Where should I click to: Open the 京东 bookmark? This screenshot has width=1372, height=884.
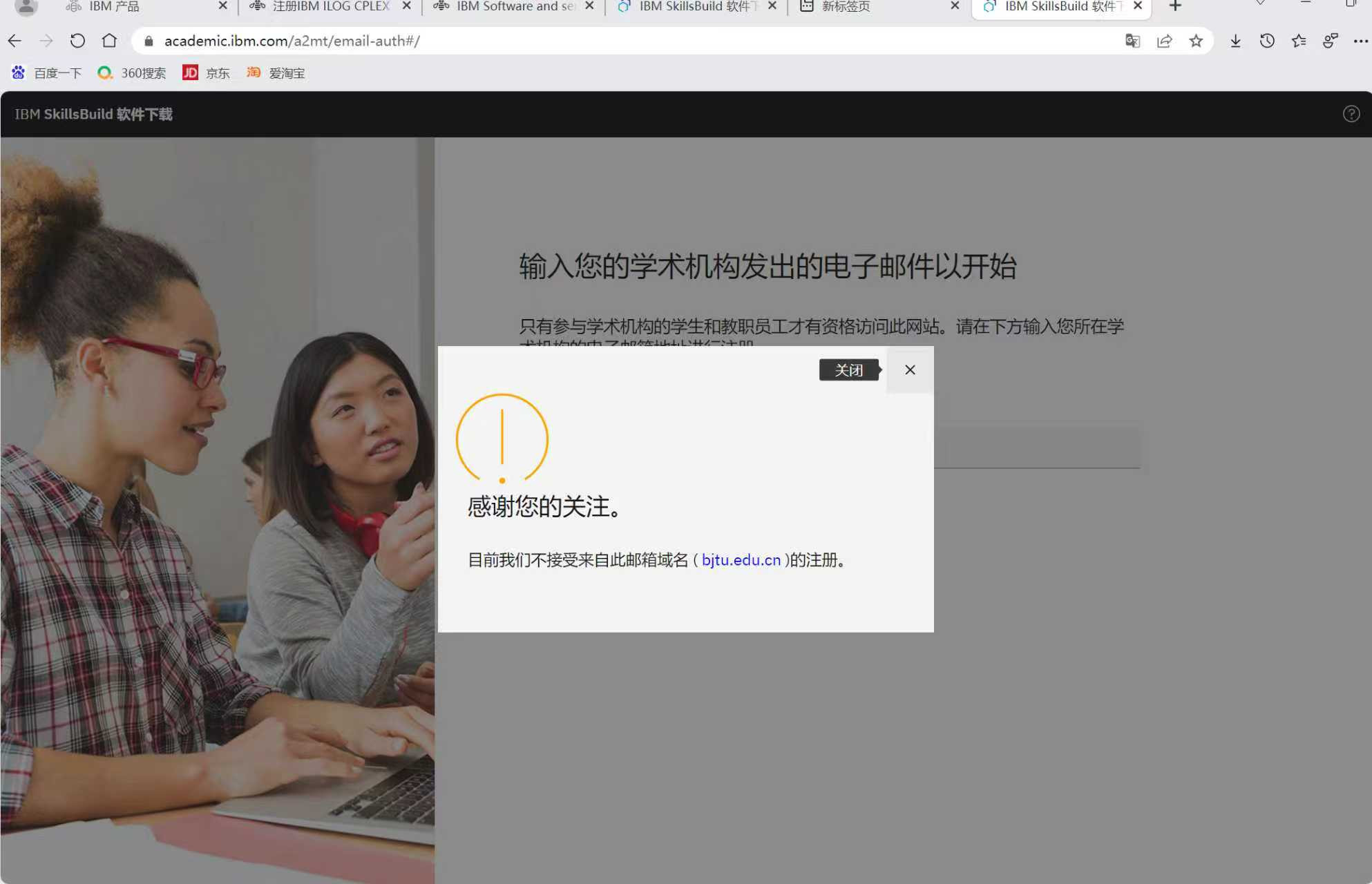206,73
